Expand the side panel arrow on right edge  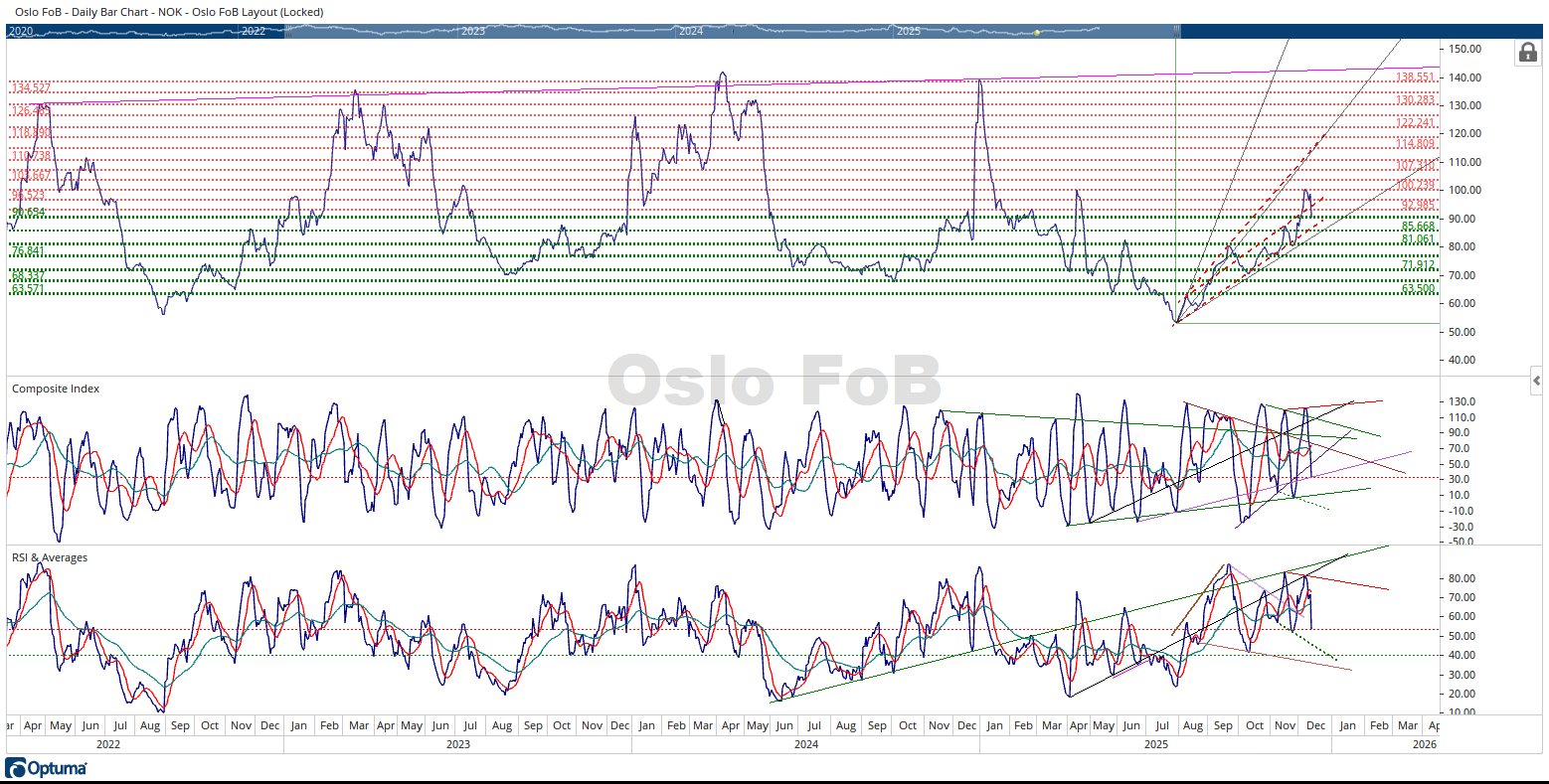tap(1537, 381)
